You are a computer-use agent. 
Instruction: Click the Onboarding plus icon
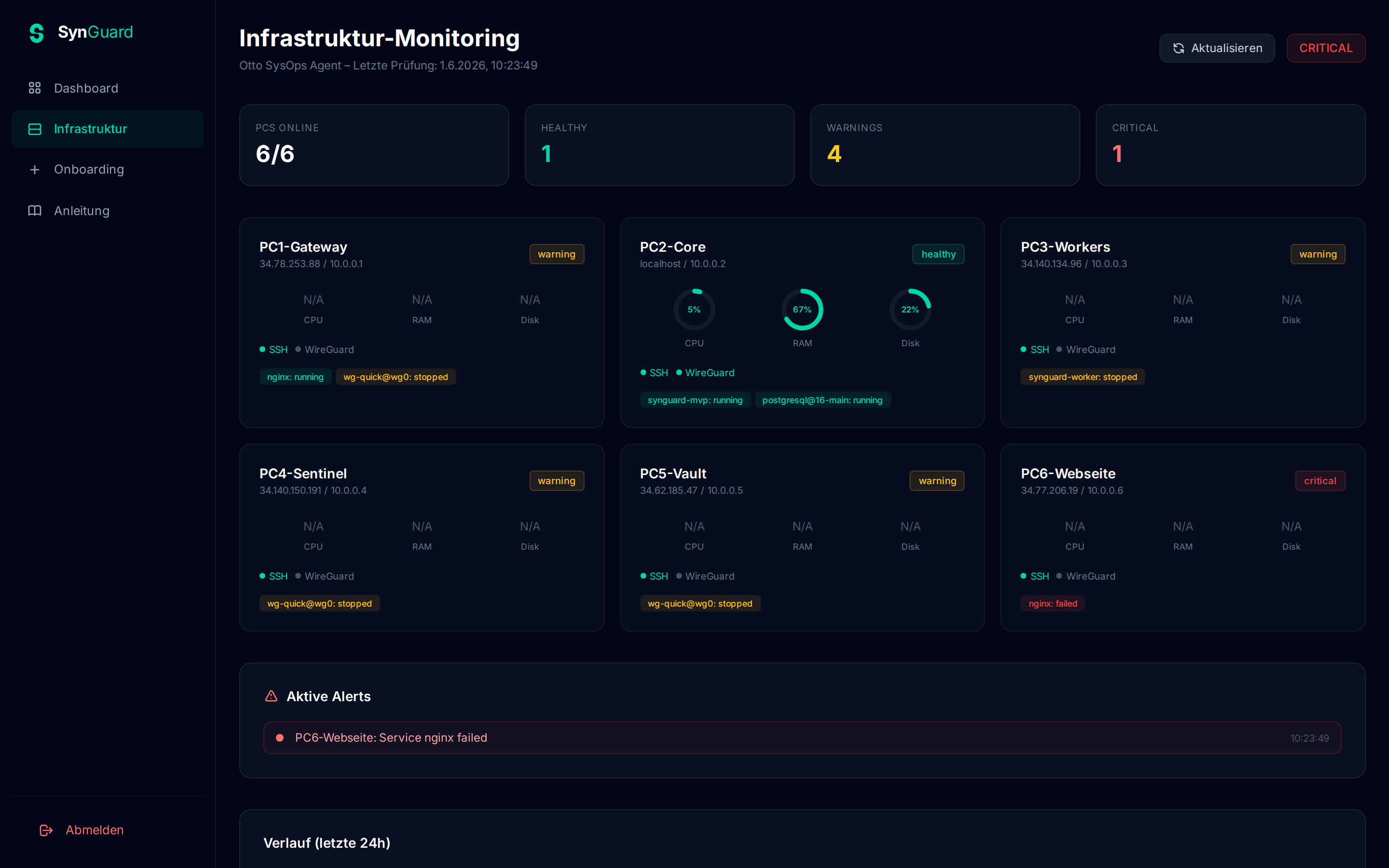click(34, 169)
